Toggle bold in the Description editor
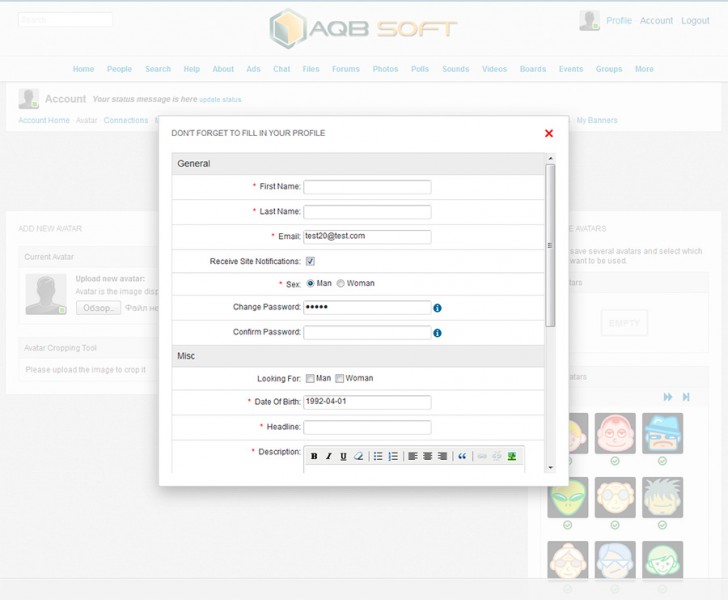 (314, 457)
